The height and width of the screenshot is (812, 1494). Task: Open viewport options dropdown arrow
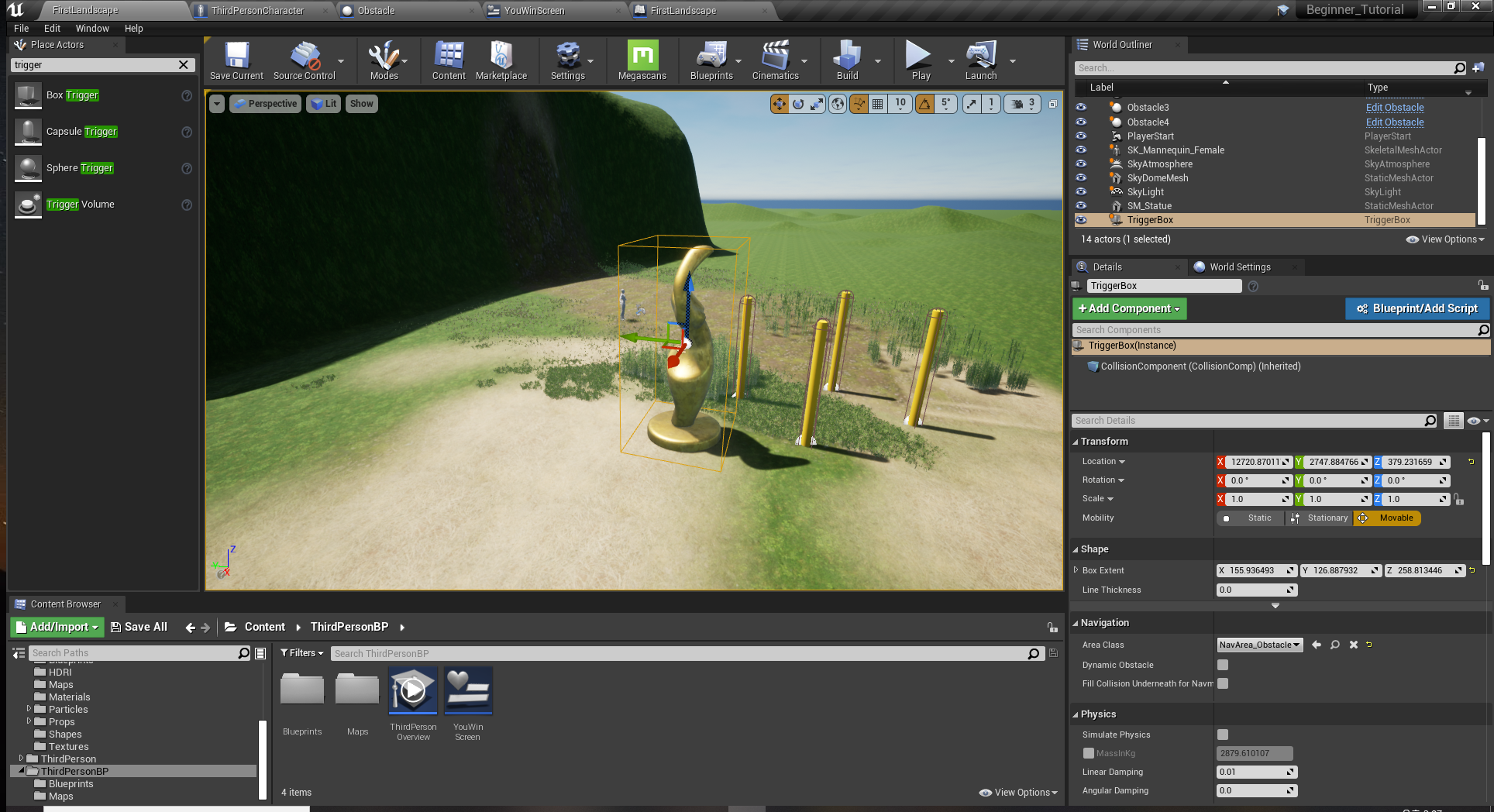pyautogui.click(x=217, y=104)
